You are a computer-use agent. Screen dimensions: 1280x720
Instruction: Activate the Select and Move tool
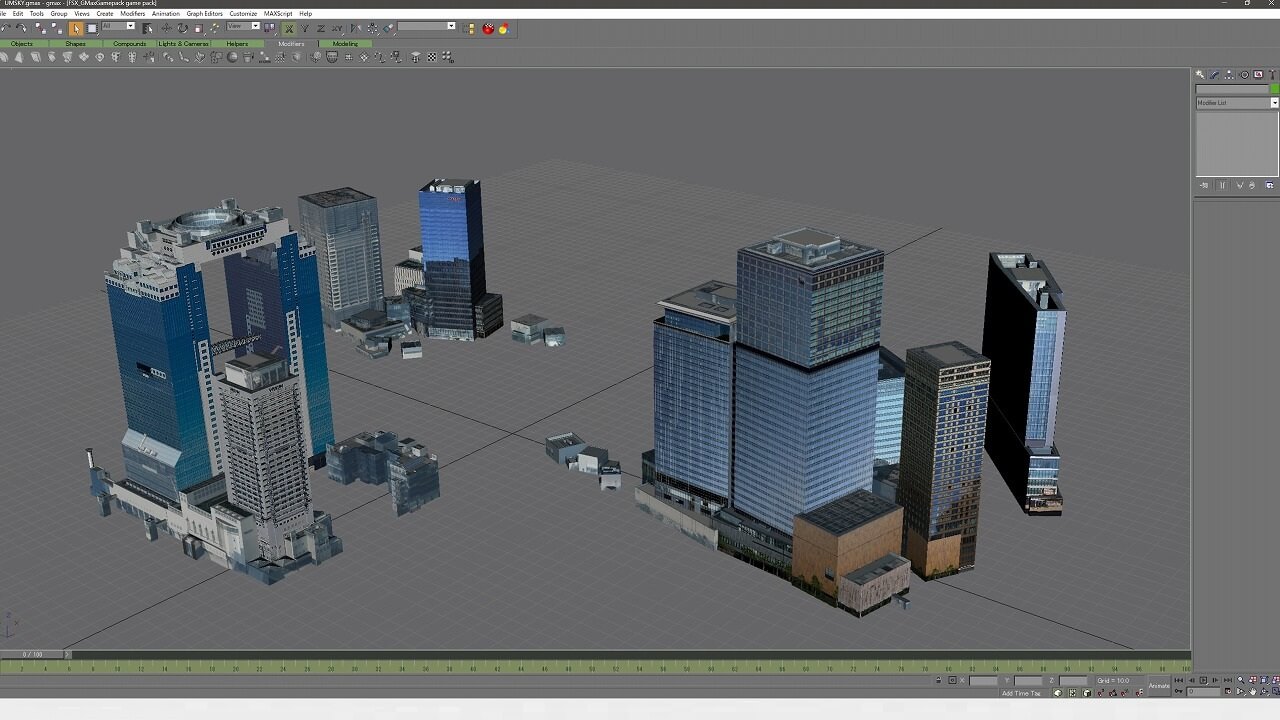coord(167,28)
